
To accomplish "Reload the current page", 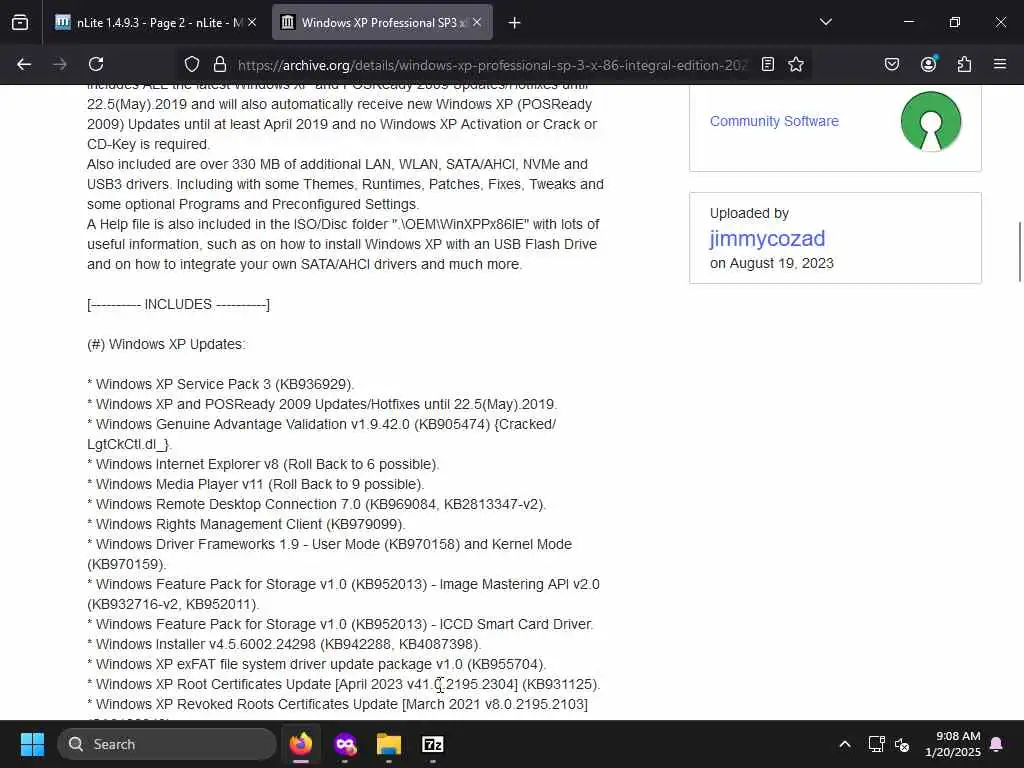I will [96, 64].
